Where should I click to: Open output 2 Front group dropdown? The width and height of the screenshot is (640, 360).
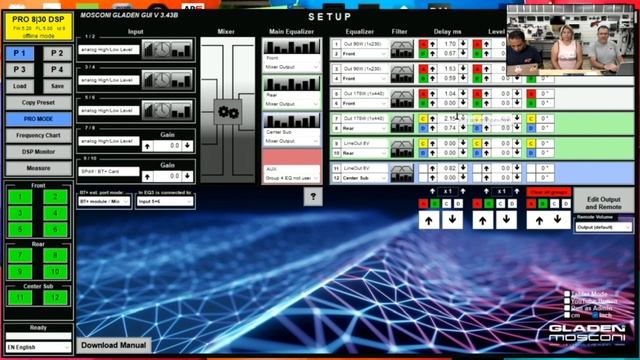click(x=364, y=54)
